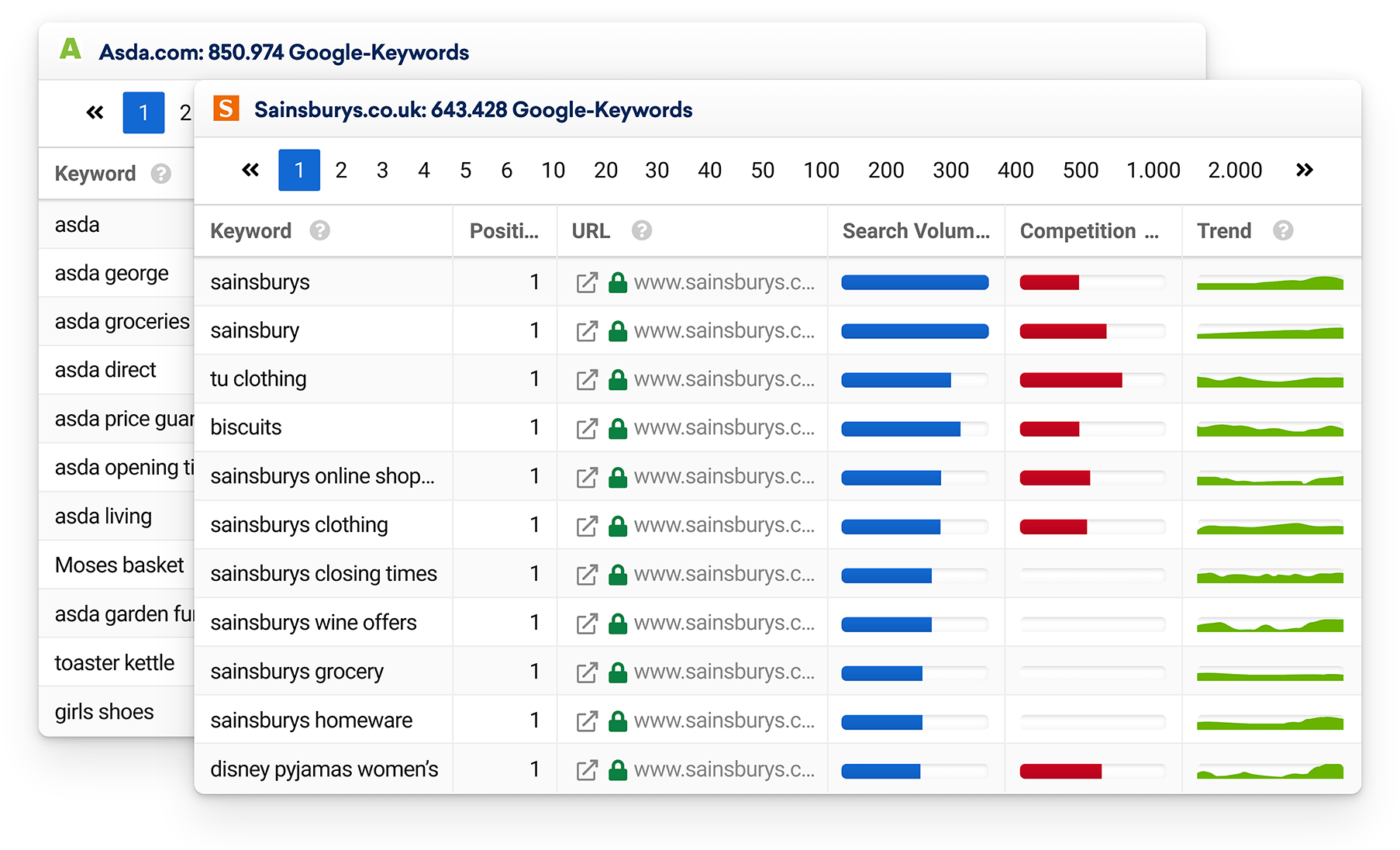The width and height of the screenshot is (1400, 850).
Task: Open external link icon in biscuits row
Action: click(587, 428)
